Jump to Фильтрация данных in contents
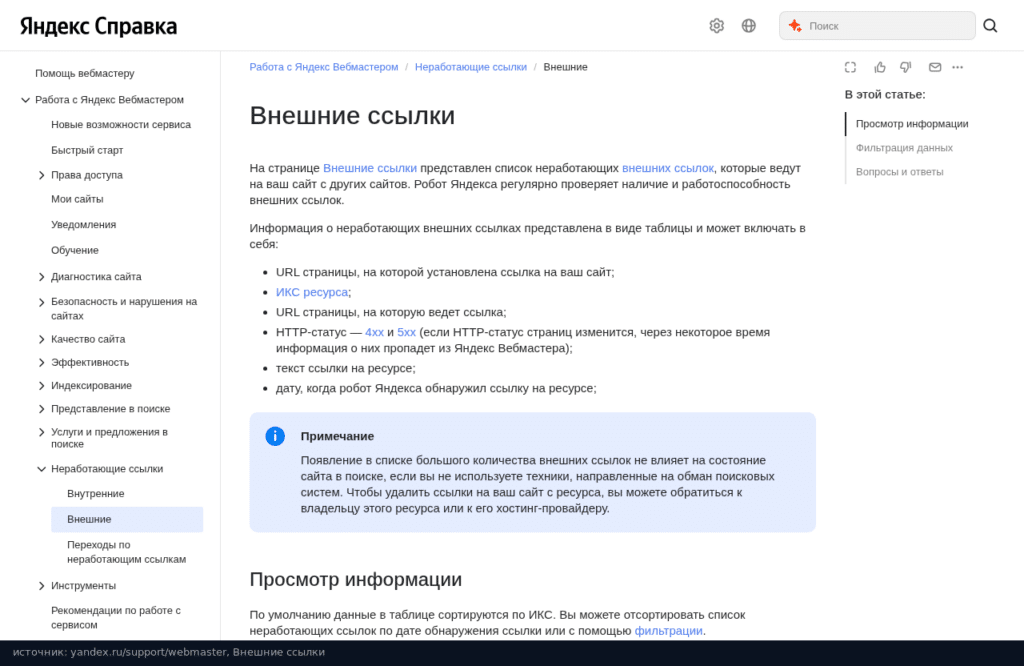The width and height of the screenshot is (1024, 666). tap(904, 148)
